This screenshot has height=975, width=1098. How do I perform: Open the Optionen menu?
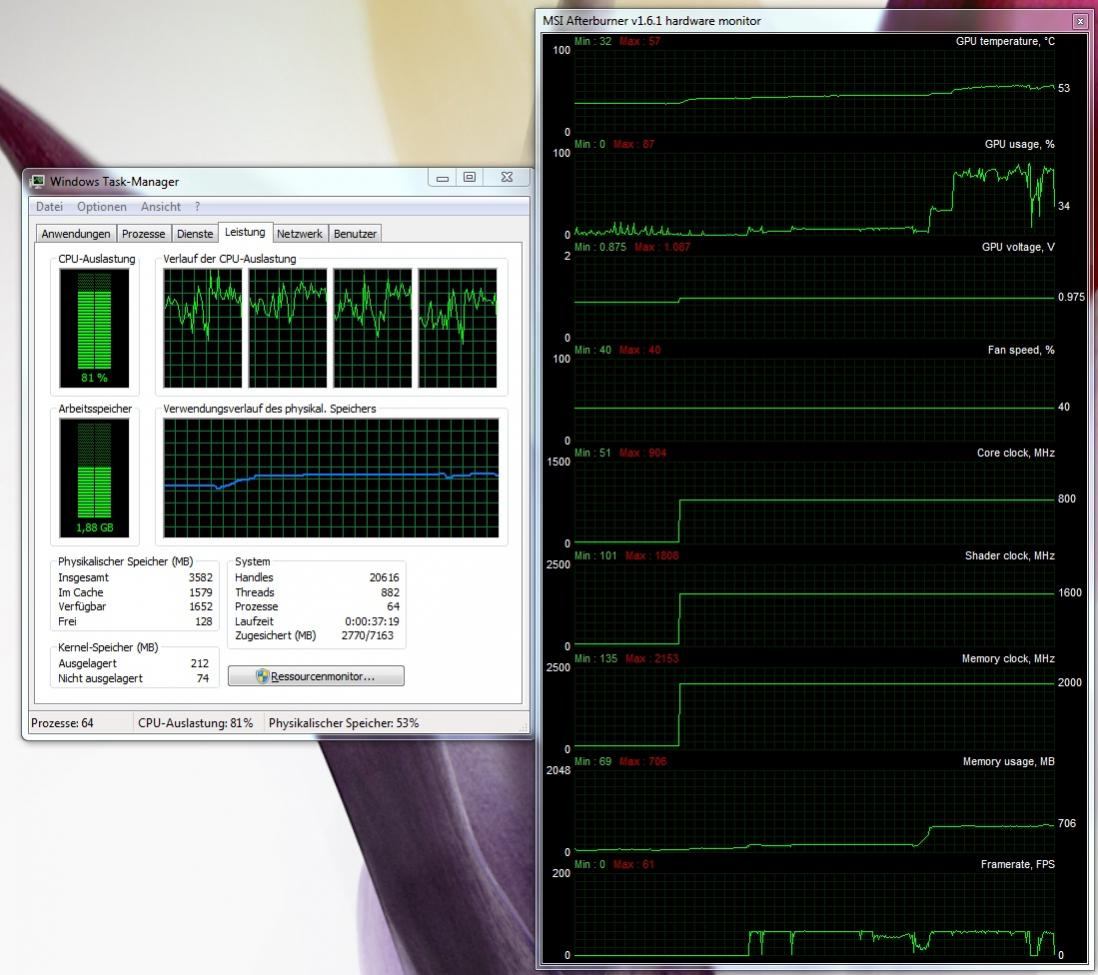point(102,207)
